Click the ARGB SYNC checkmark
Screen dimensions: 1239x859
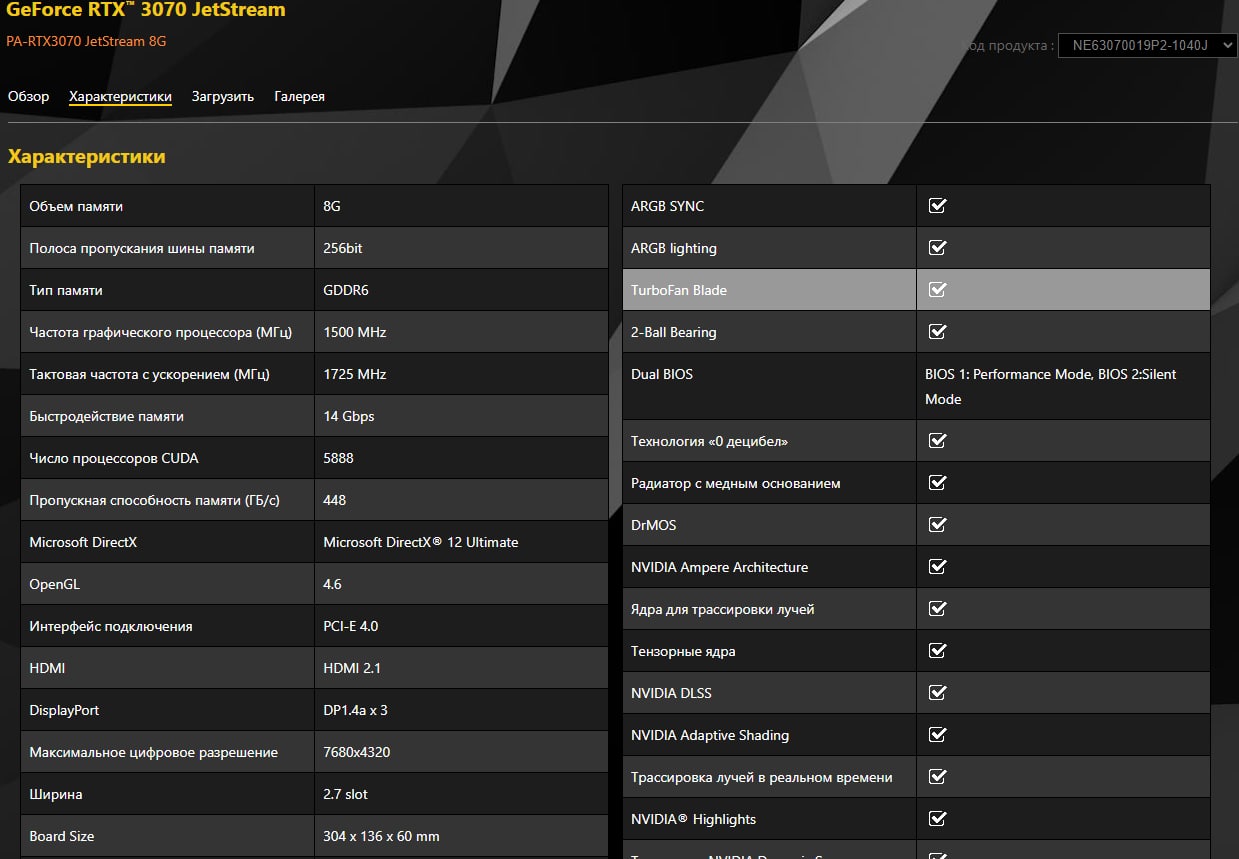[937, 206]
